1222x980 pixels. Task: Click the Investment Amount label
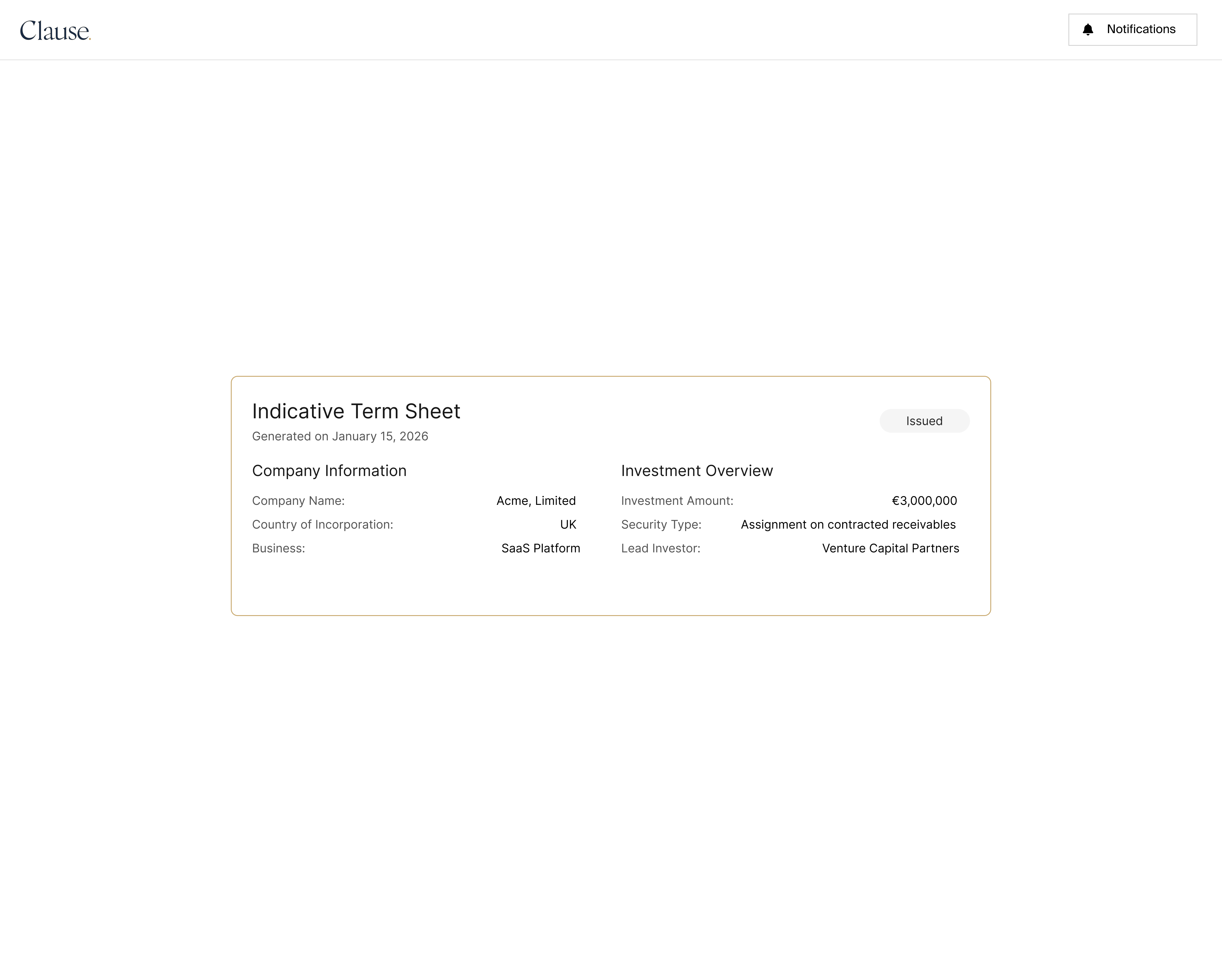tap(677, 501)
